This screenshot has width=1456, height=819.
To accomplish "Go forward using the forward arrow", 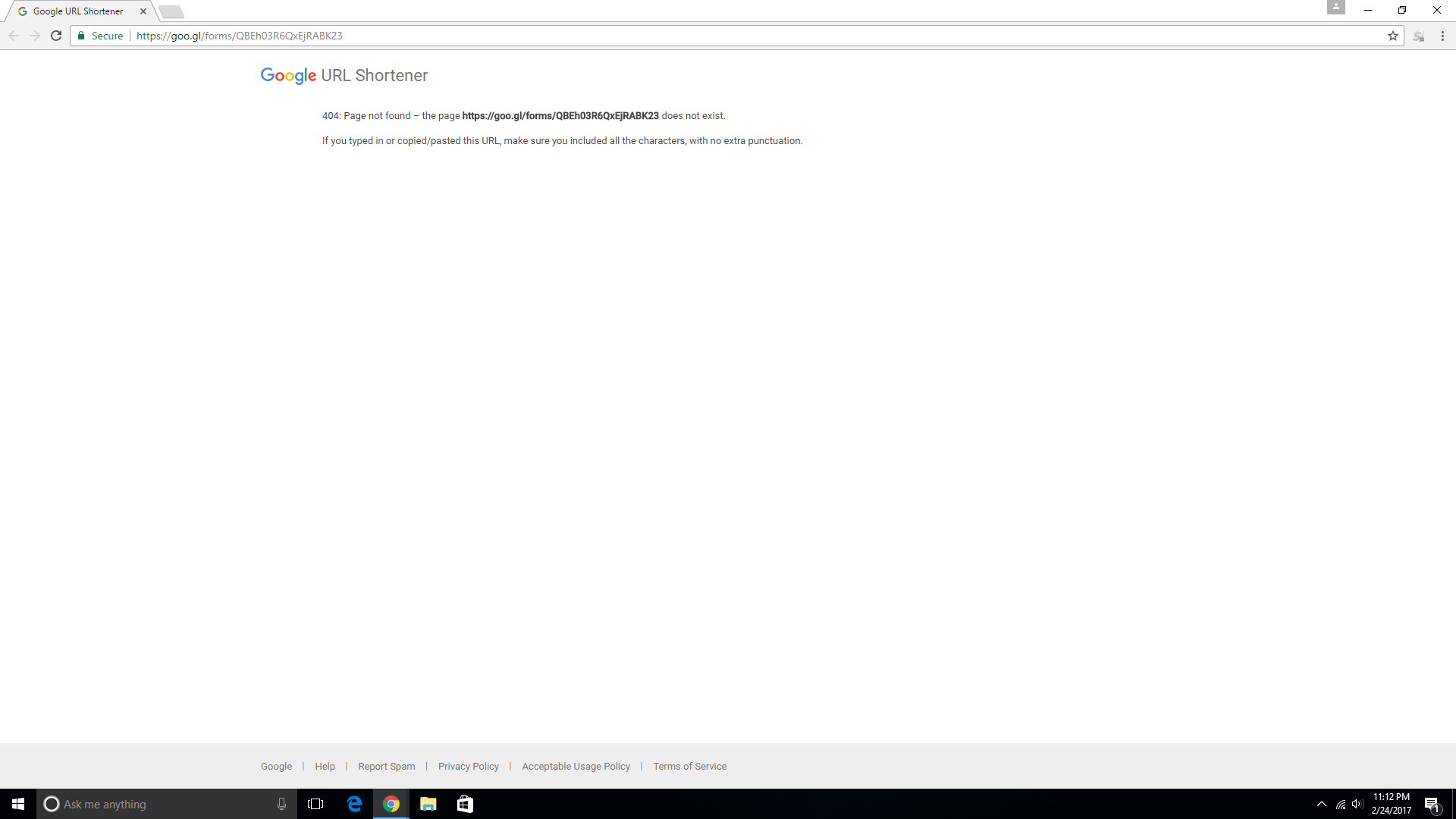I will pyautogui.click(x=35, y=36).
